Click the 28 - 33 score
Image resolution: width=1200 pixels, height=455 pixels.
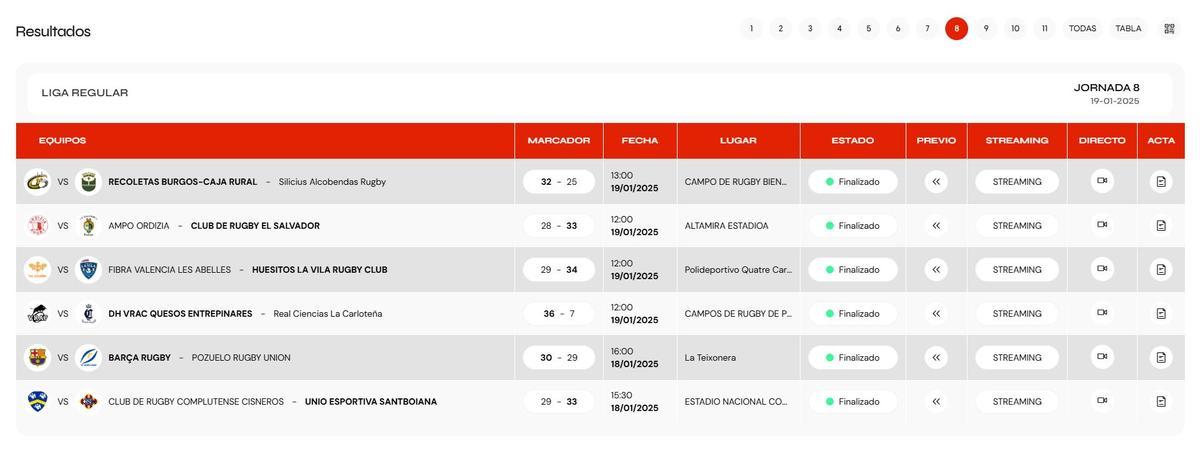559,226
